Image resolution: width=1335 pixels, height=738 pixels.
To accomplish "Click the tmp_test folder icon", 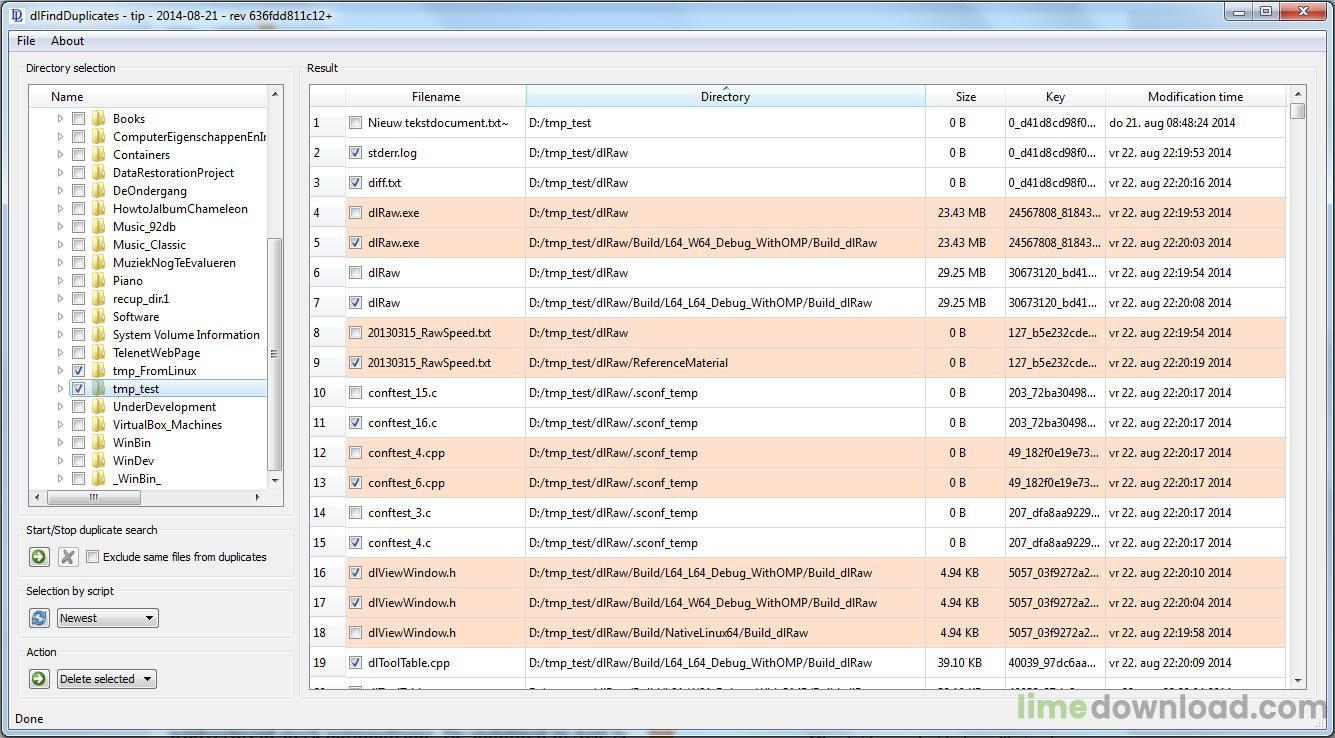I will click(99, 389).
